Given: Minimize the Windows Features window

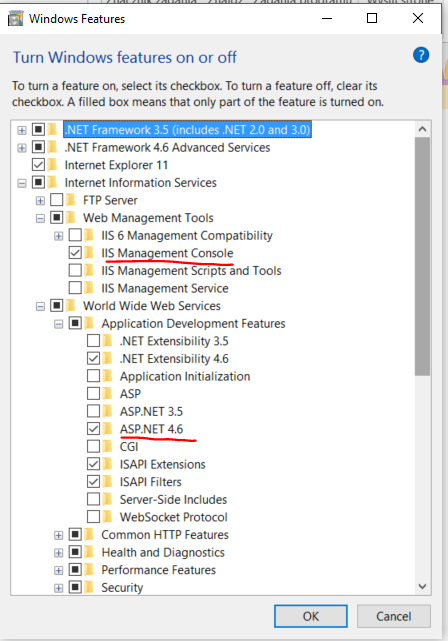Looking at the screenshot, I should coord(327,18).
